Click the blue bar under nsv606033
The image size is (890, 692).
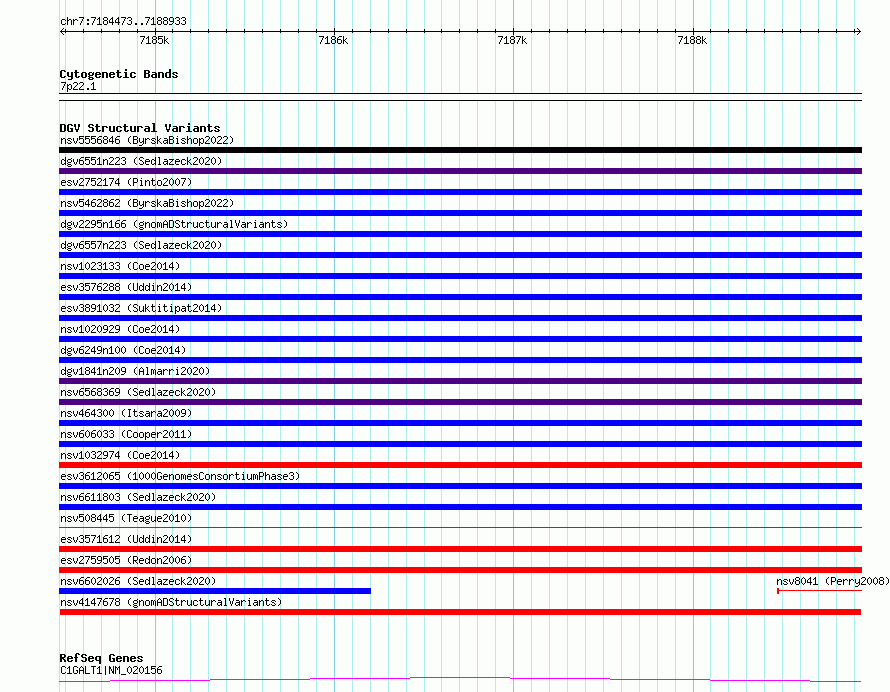460,444
